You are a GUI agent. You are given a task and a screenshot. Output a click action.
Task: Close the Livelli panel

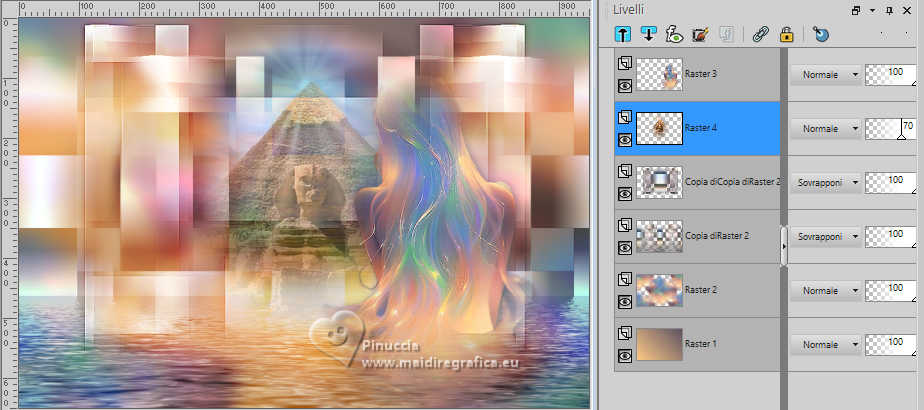pos(907,10)
